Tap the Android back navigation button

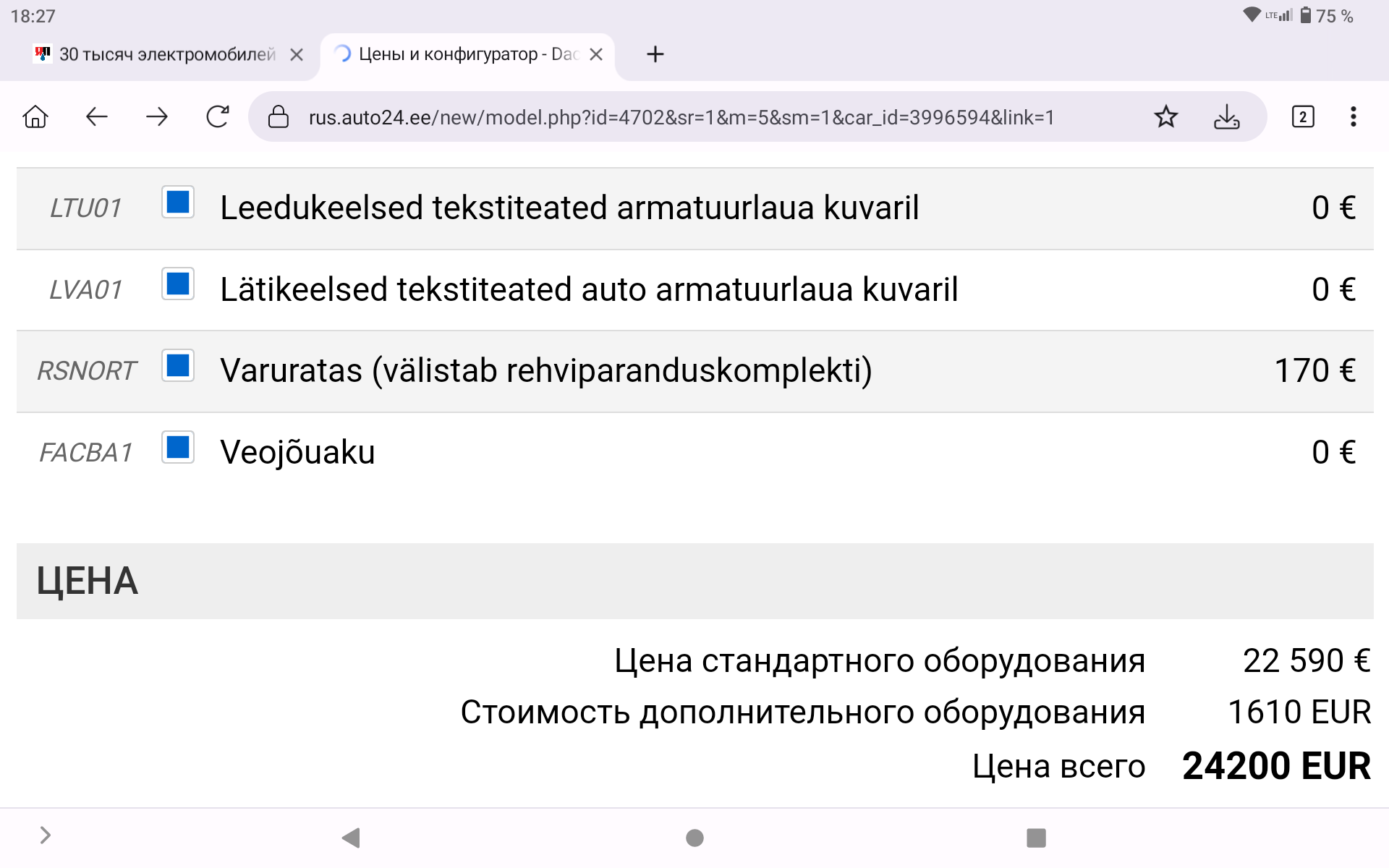click(352, 838)
